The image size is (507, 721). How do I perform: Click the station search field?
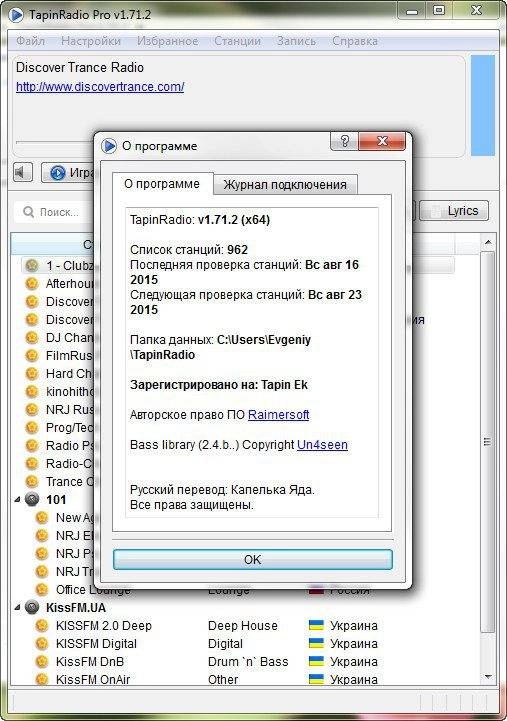(54, 212)
